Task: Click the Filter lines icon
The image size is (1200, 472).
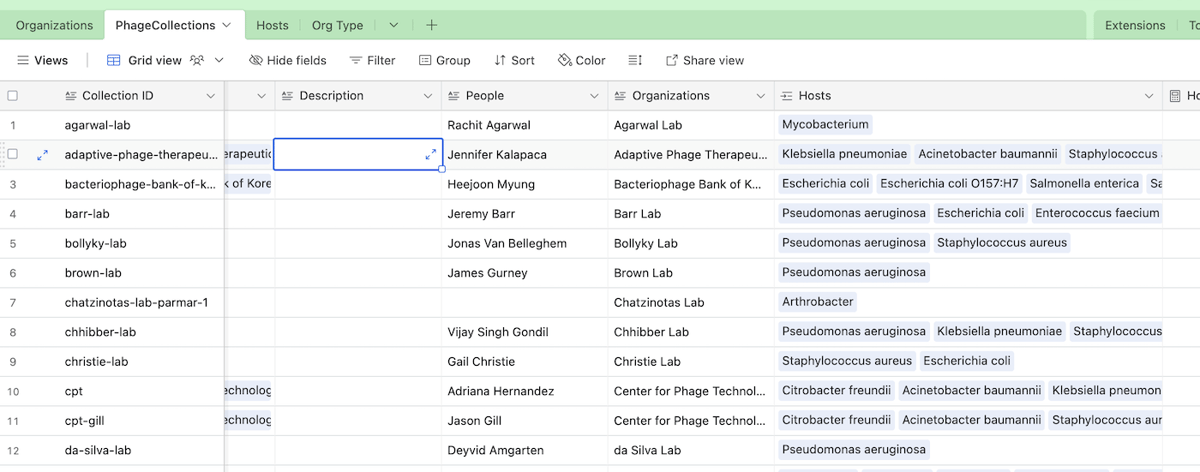Action: tap(355, 60)
